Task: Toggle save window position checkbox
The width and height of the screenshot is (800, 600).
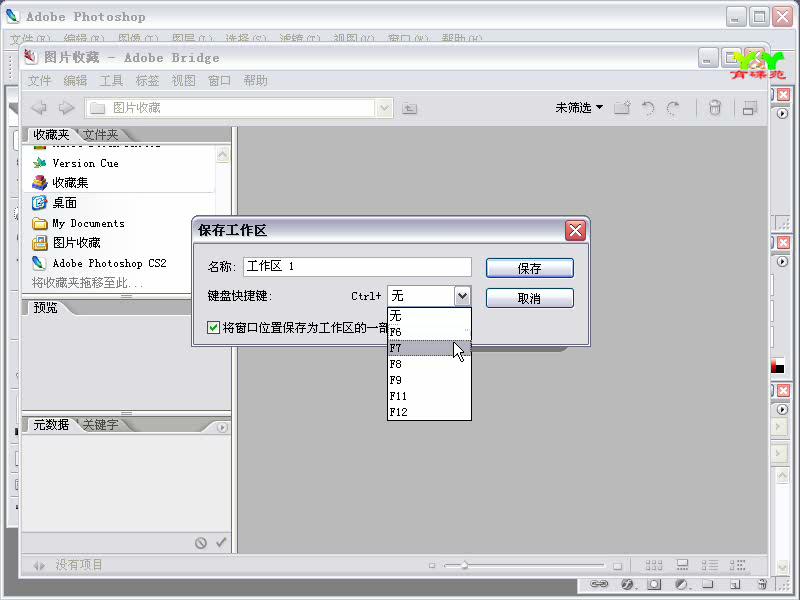Action: click(213, 327)
